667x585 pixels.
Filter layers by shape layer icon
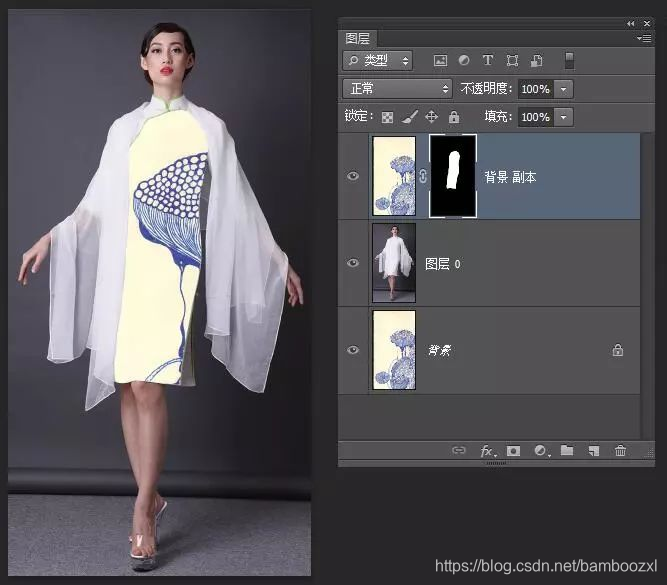tap(512, 60)
